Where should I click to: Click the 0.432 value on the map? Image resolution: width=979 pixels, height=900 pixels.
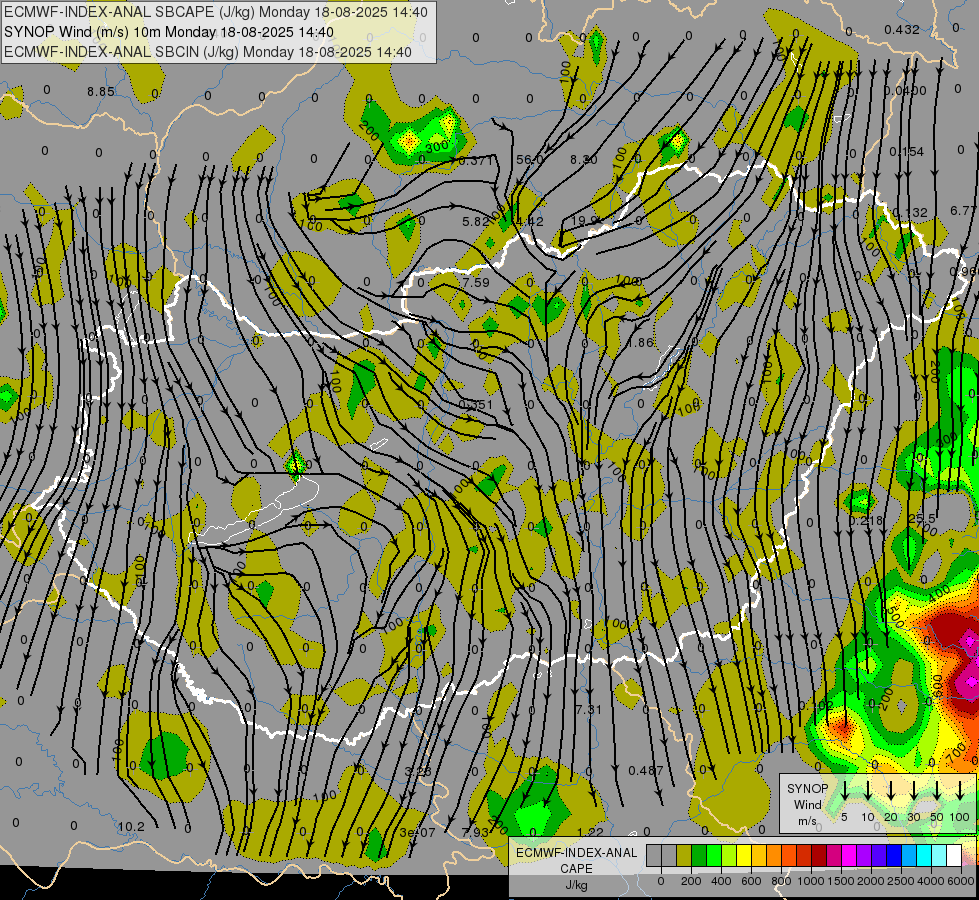click(x=902, y=29)
